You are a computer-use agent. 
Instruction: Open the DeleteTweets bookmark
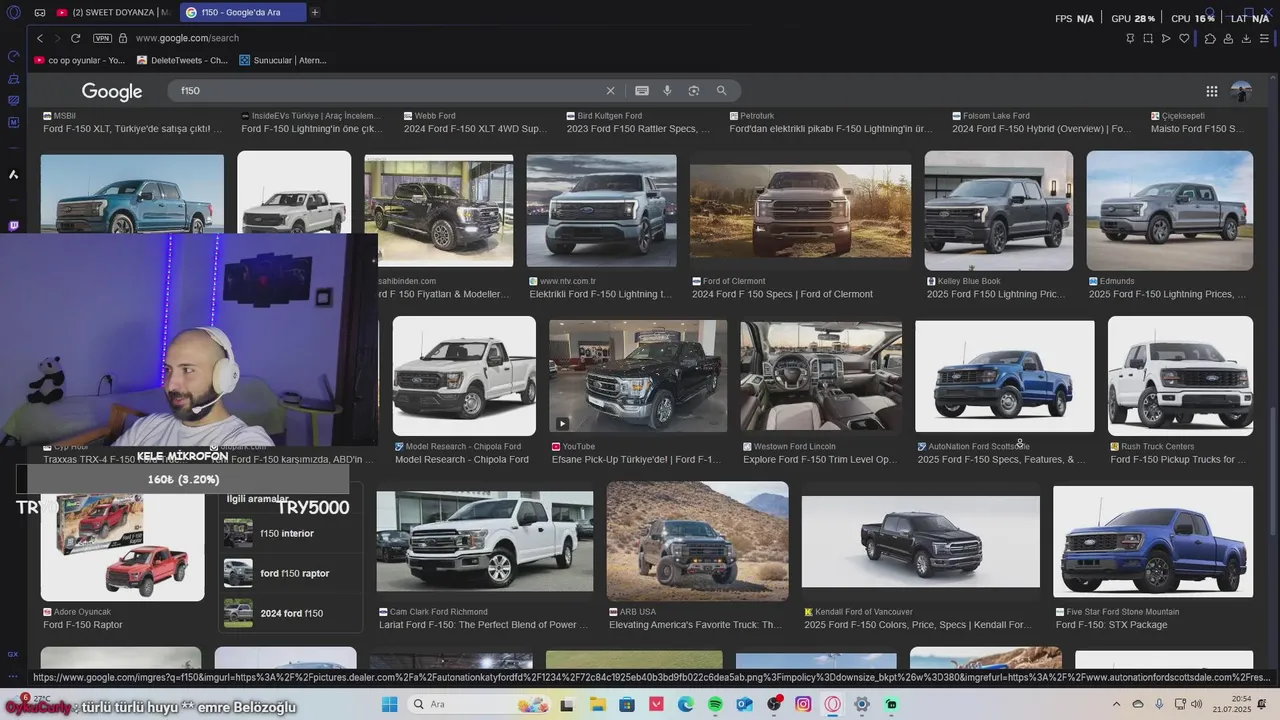click(x=183, y=60)
